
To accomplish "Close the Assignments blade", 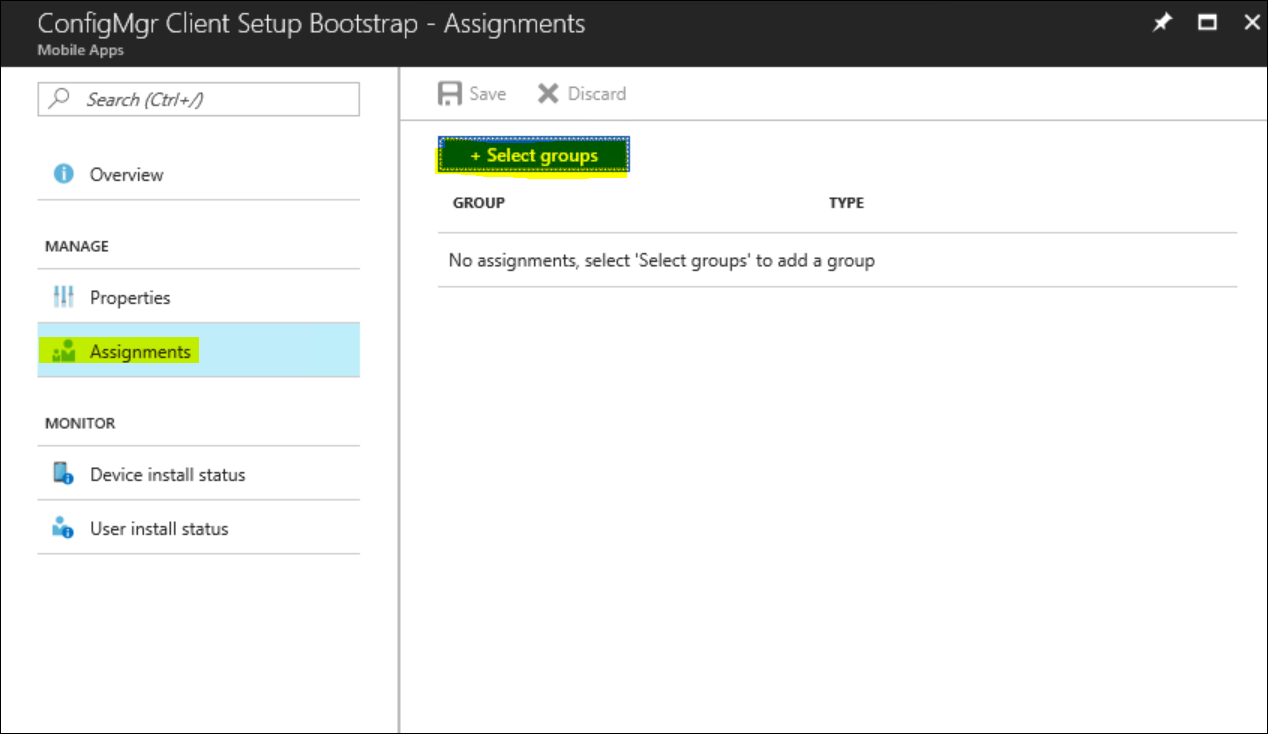I will 1251,23.
